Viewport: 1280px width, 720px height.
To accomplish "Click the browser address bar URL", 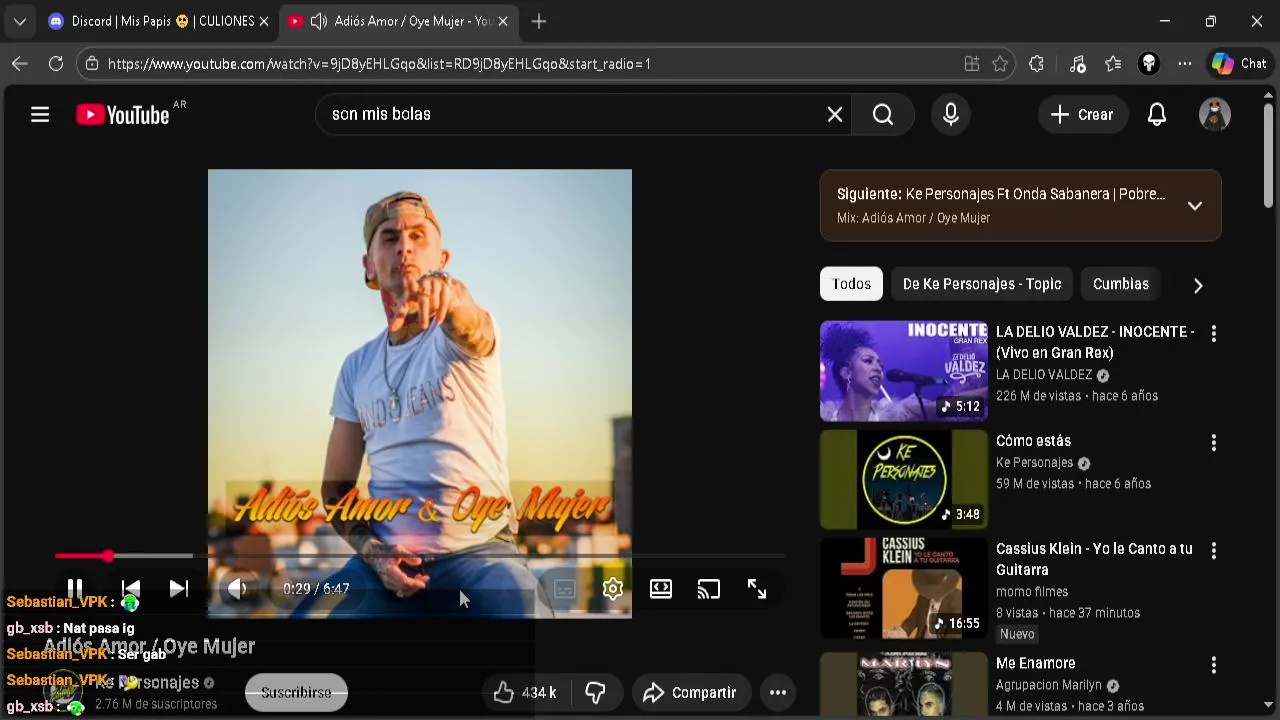I will point(379,64).
